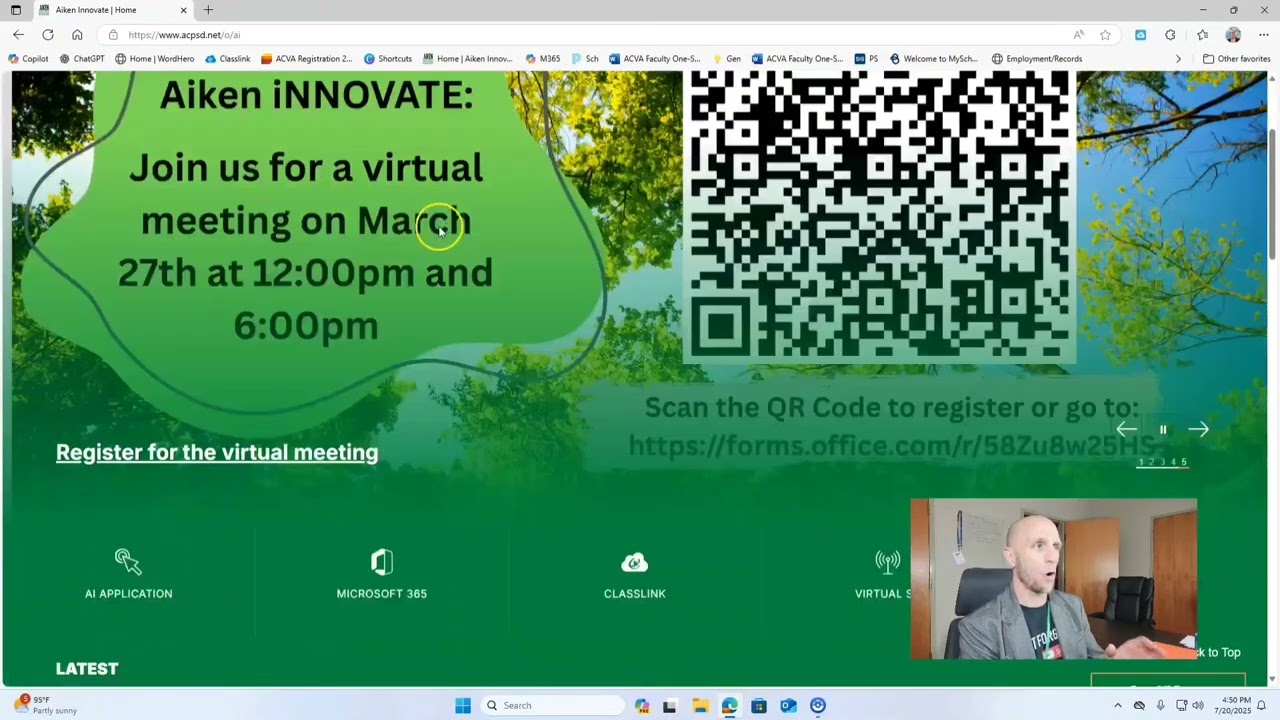
Task: Open the Shortcuts bookmark
Action: [x=388, y=59]
